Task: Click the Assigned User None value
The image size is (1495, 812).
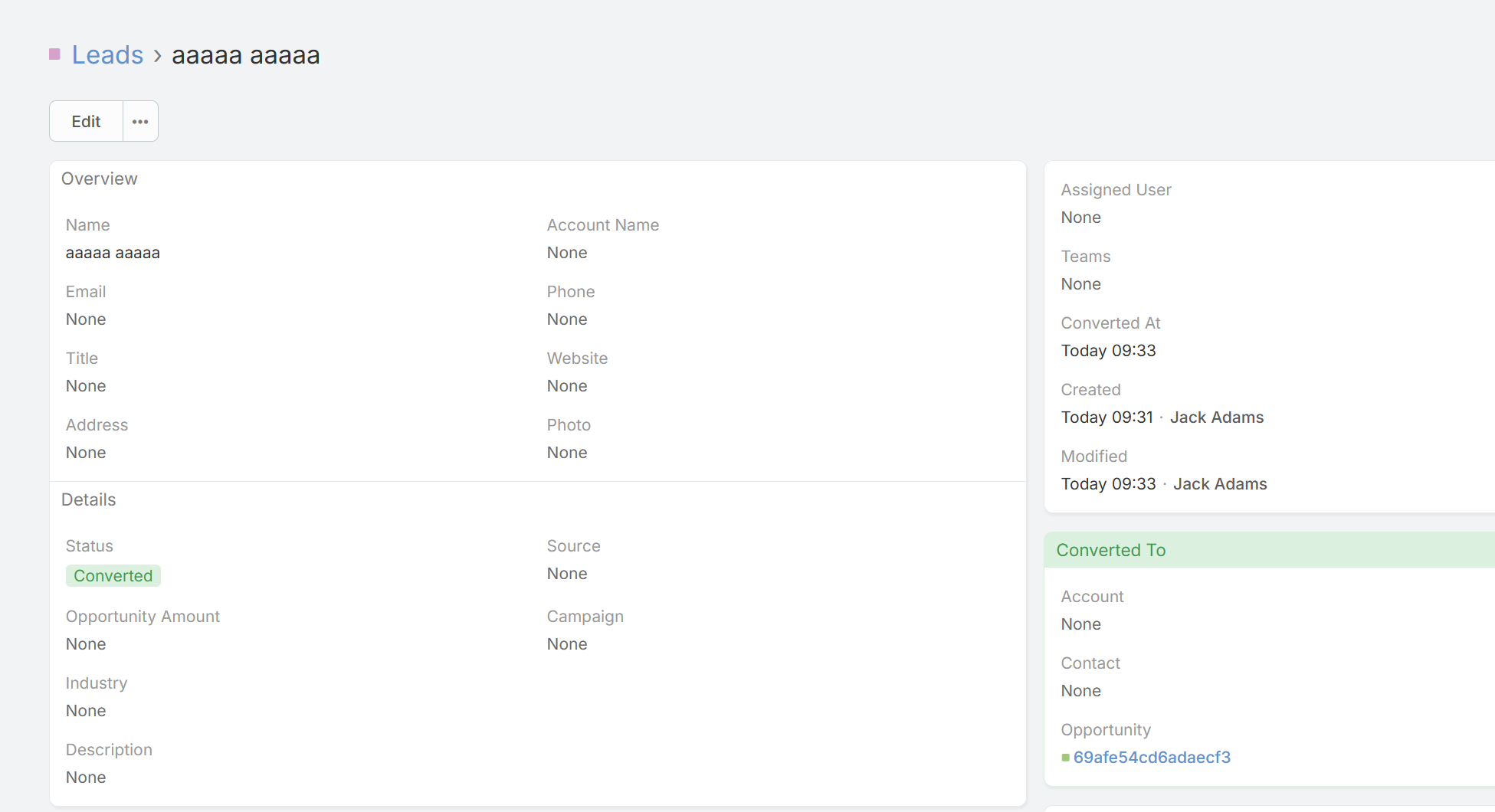Action: [x=1080, y=218]
